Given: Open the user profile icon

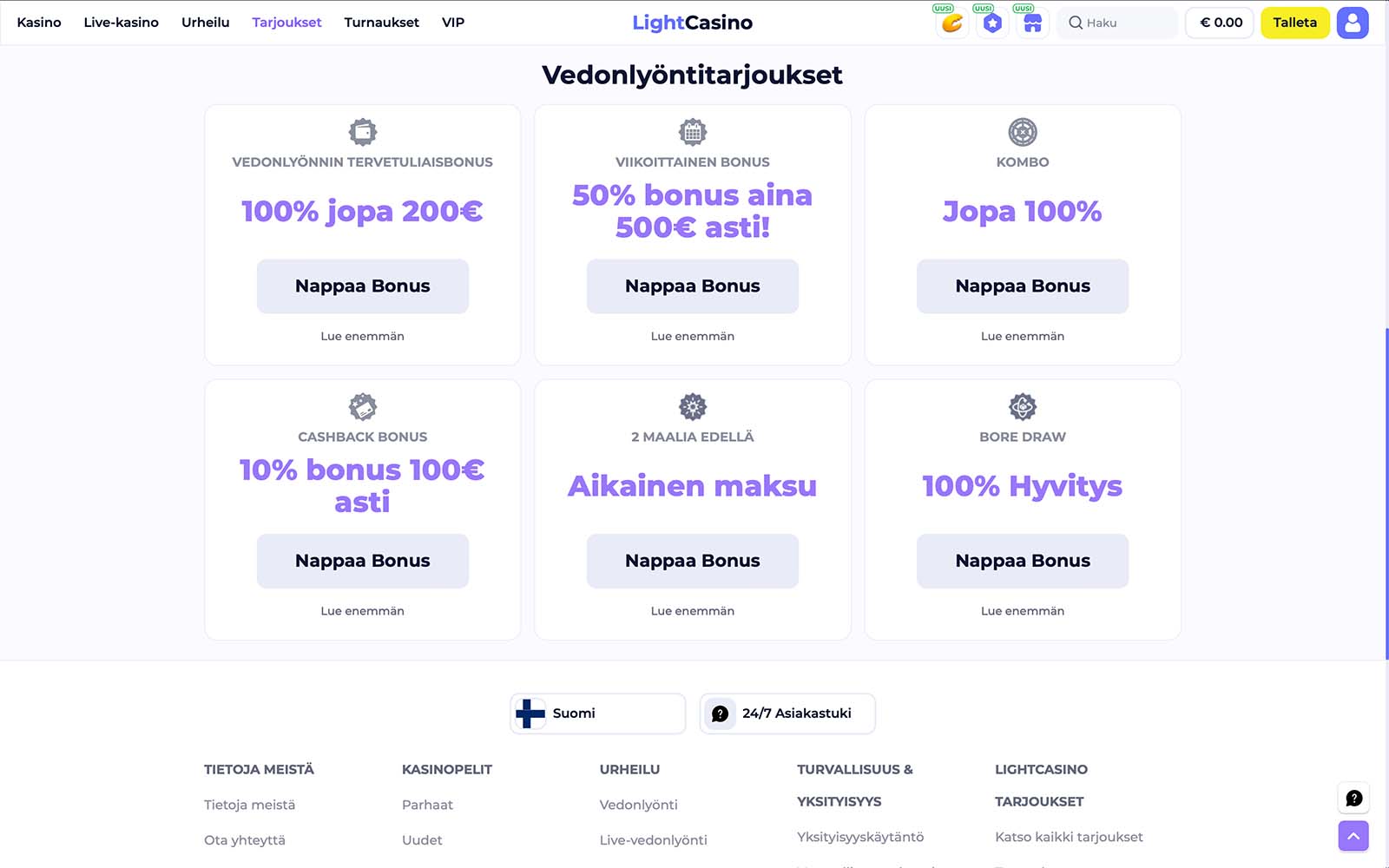Looking at the screenshot, I should (1353, 23).
